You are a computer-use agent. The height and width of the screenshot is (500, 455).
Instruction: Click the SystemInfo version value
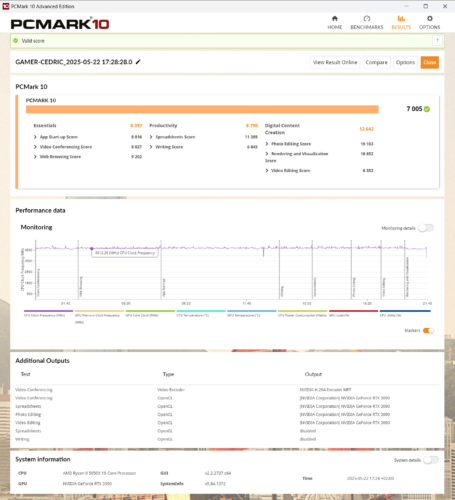click(x=215, y=484)
